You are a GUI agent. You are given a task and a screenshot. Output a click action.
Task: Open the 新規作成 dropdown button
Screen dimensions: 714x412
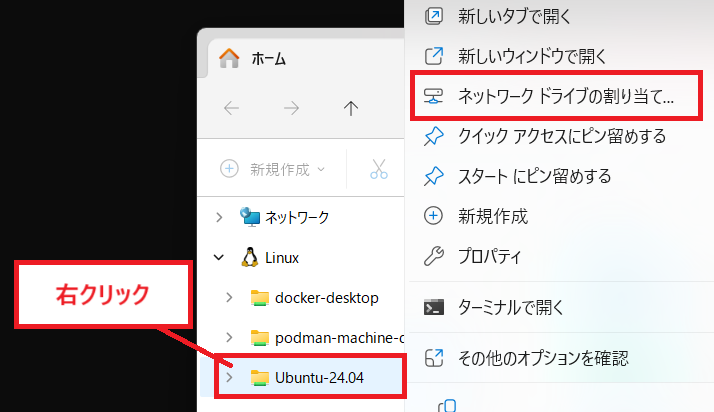pos(274,169)
